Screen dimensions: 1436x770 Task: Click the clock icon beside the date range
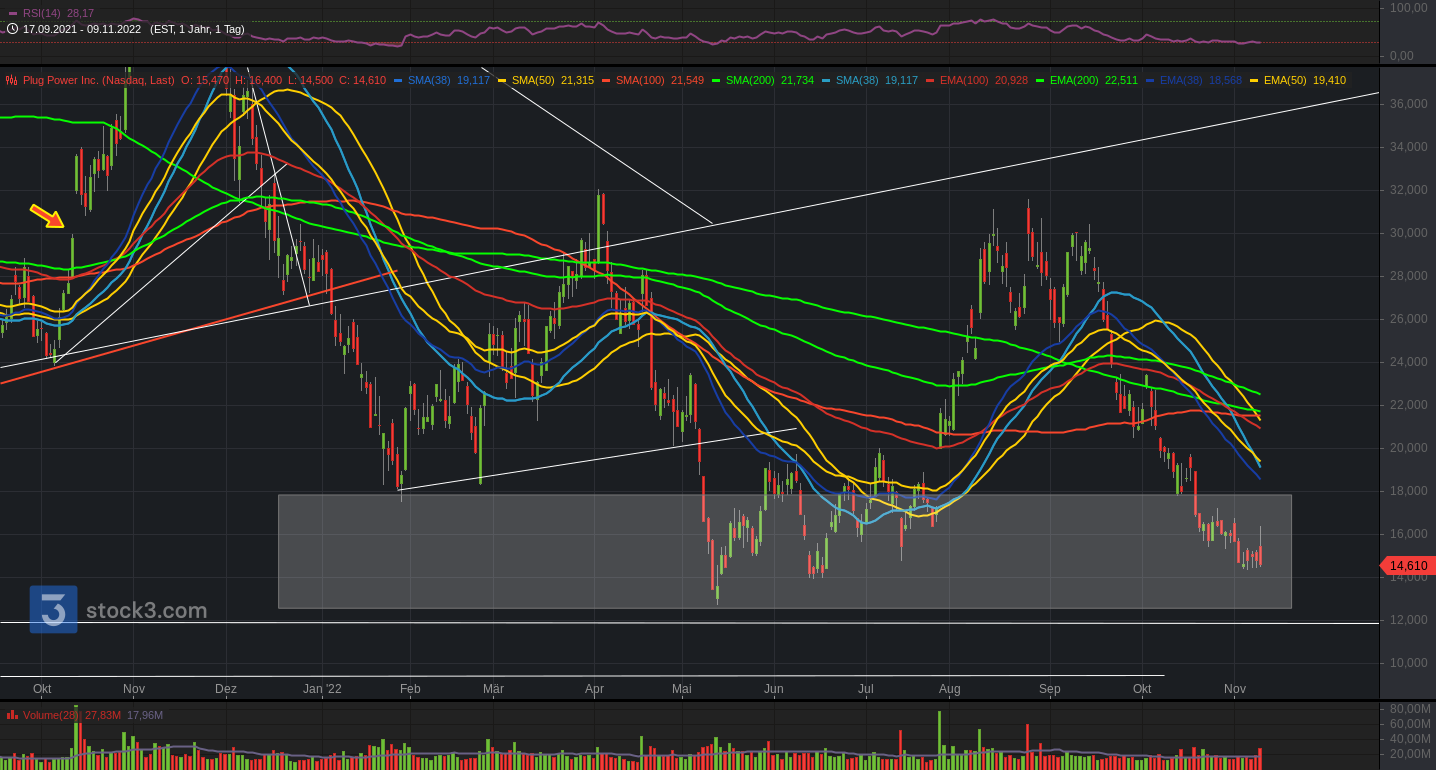pos(12,29)
